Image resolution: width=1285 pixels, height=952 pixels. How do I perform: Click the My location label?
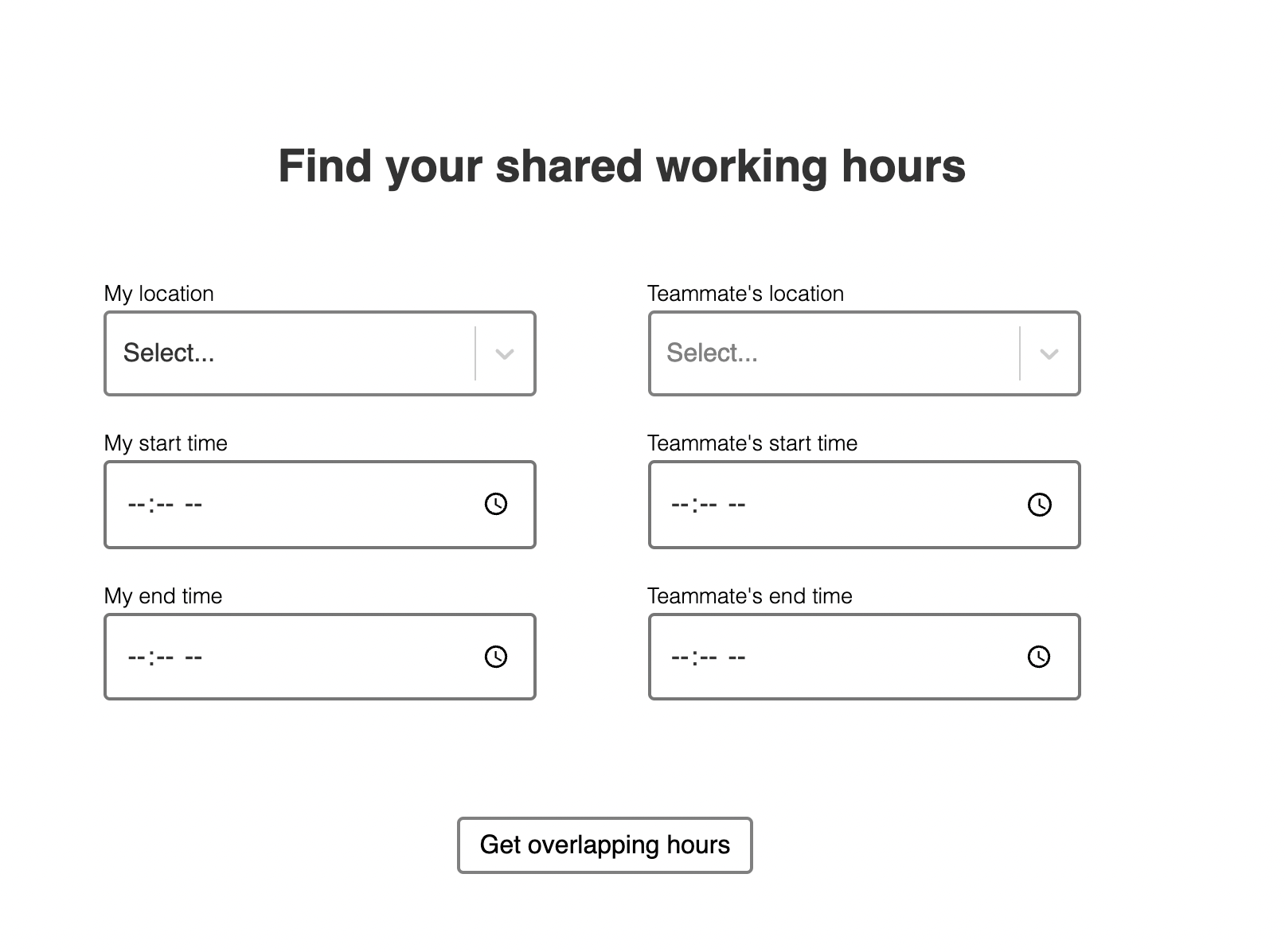(x=158, y=293)
